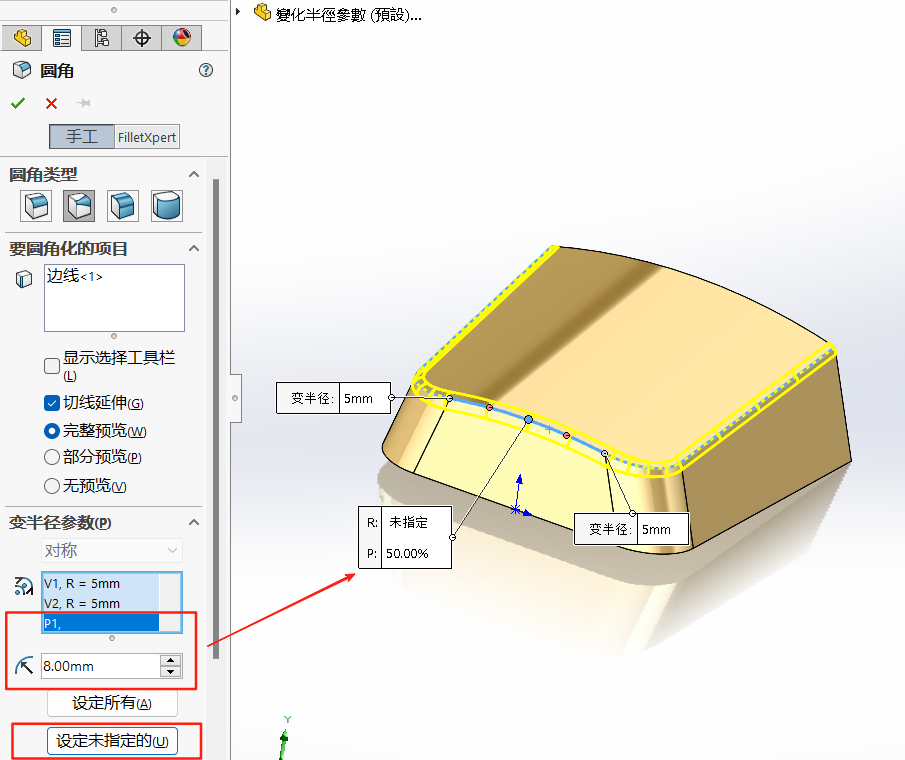Open the ConfigurationManager tab
905x760 pixels.
click(x=102, y=38)
